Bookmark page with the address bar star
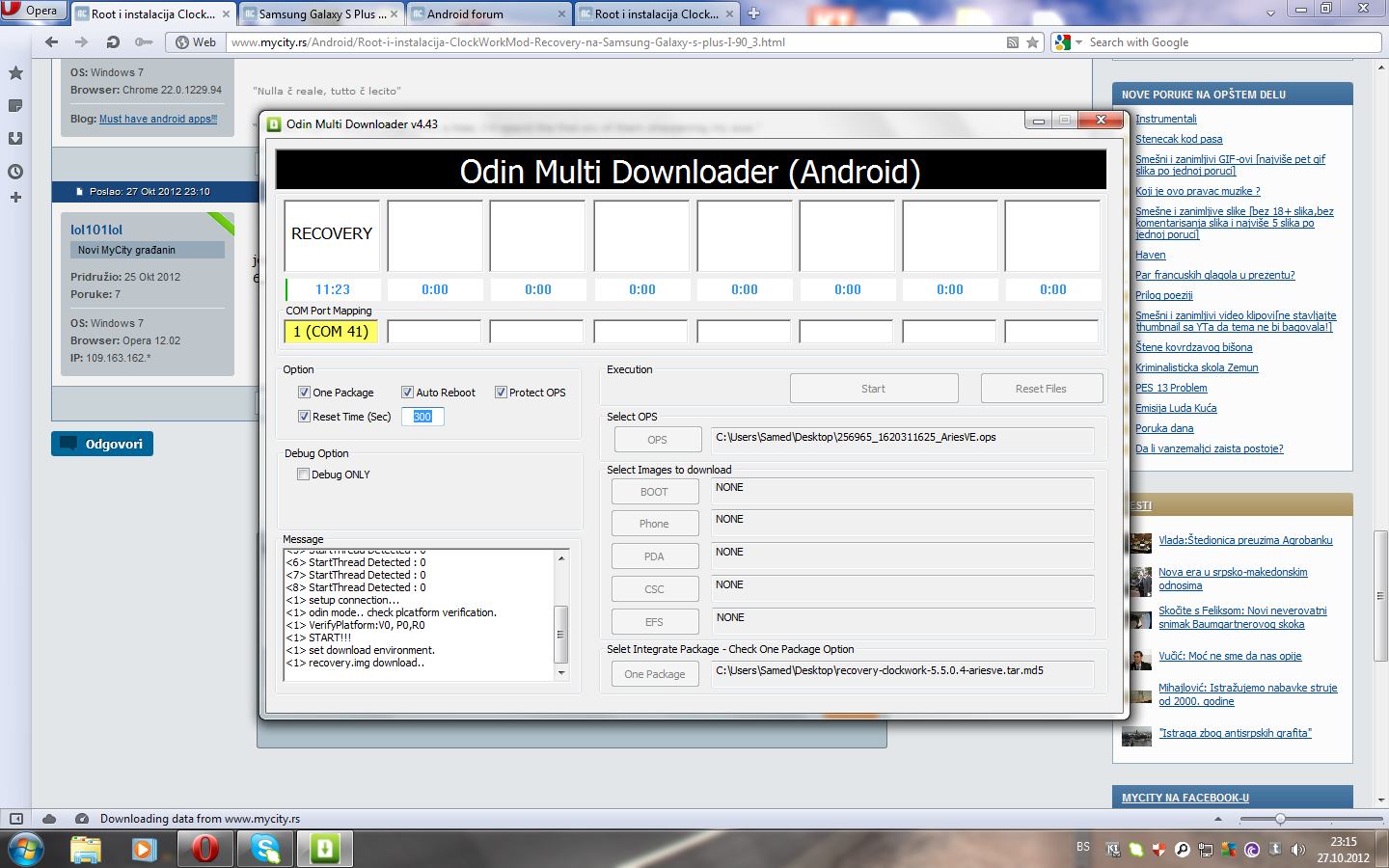Viewport: 1389px width, 868px height. coord(1033,42)
